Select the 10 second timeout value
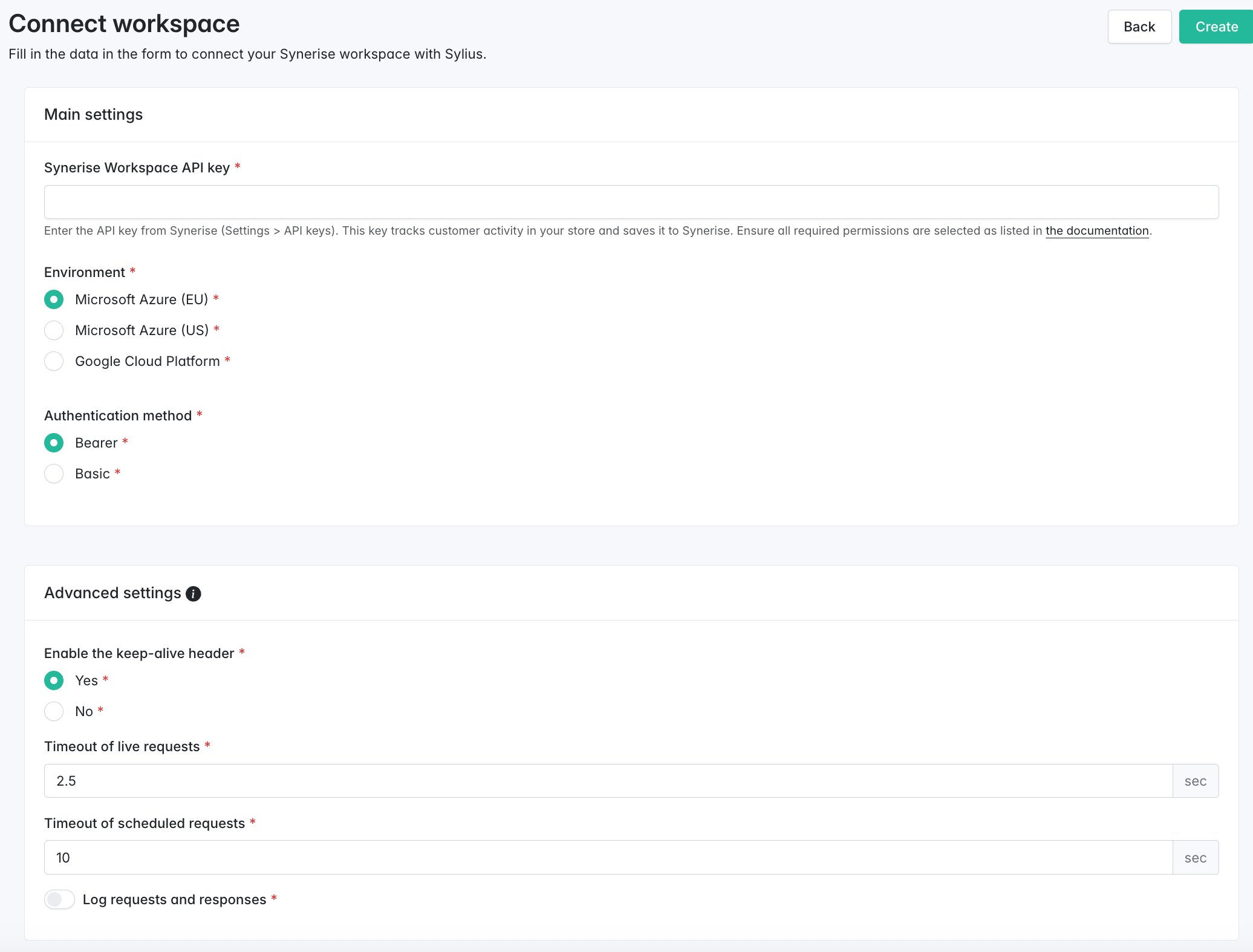Image resolution: width=1253 pixels, height=952 pixels. coord(64,857)
